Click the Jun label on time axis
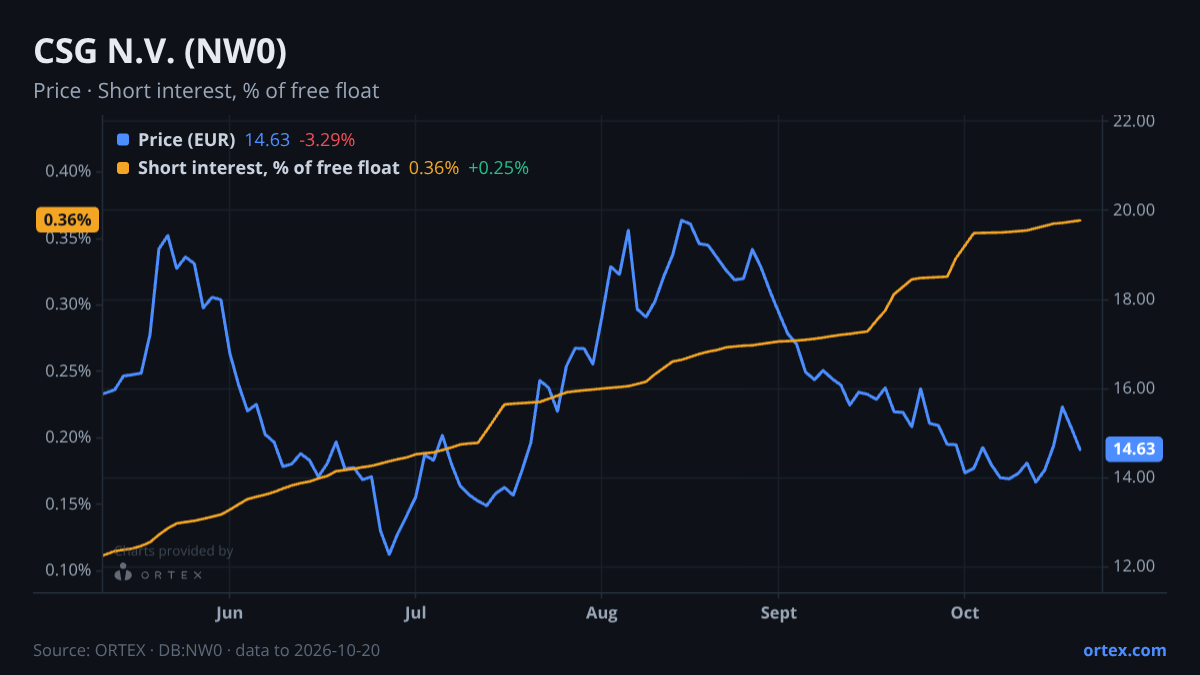The width and height of the screenshot is (1200, 675). coord(230,613)
